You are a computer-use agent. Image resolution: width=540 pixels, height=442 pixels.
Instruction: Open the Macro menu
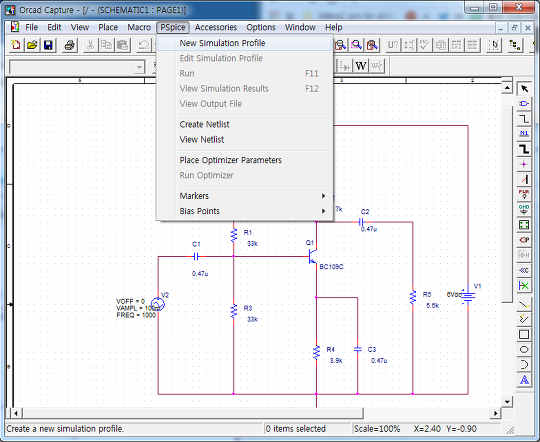[139, 27]
